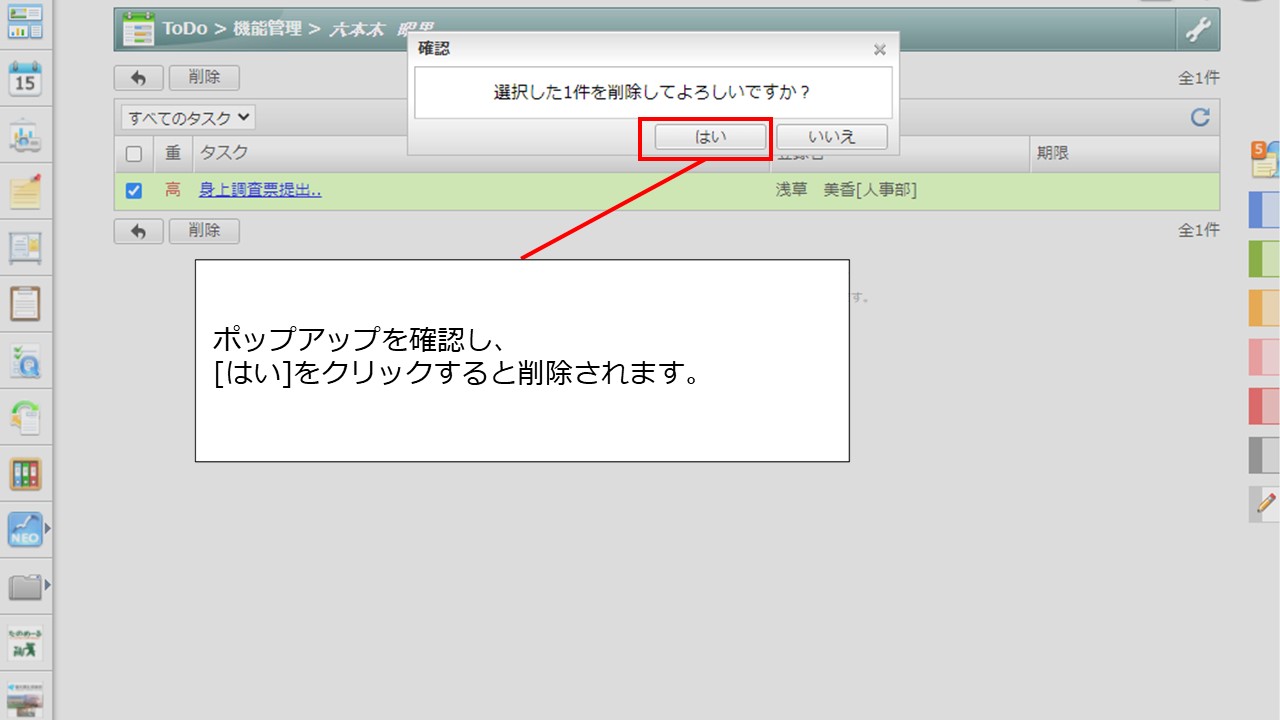Click the 高 priority value in the task row
This screenshot has width=1280, height=720.
(173, 190)
